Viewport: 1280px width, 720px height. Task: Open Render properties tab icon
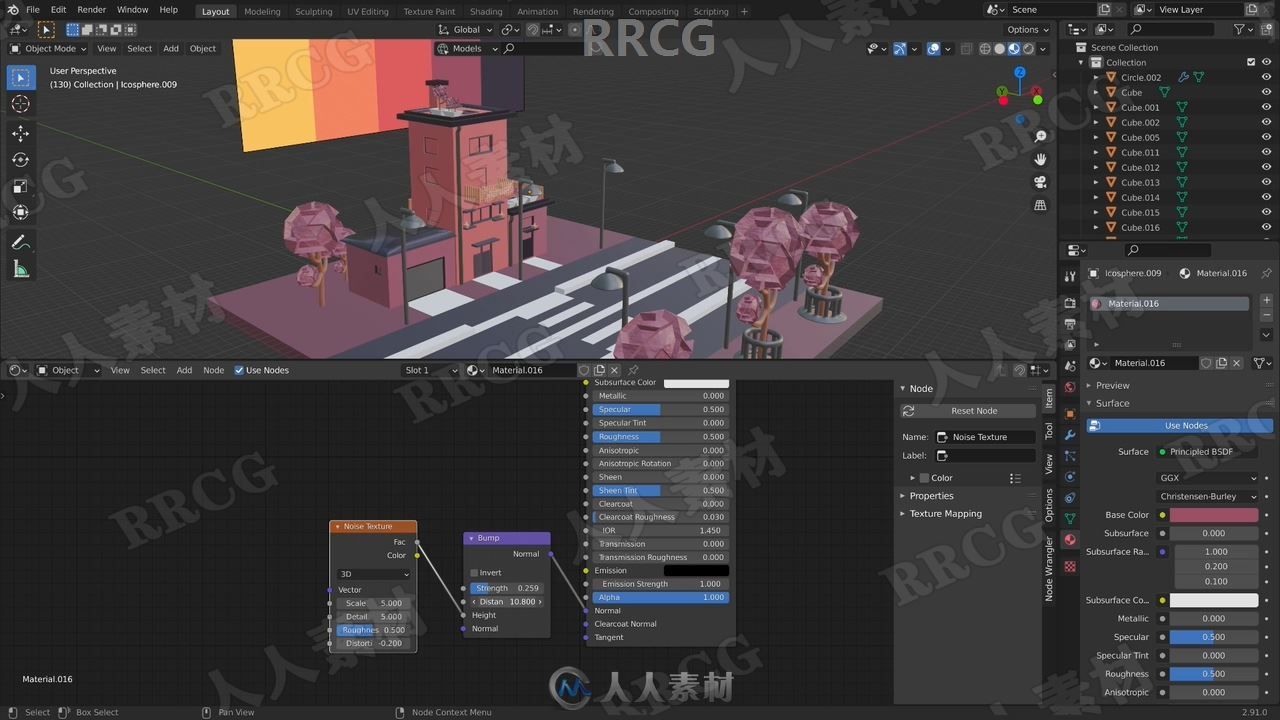click(x=1070, y=303)
